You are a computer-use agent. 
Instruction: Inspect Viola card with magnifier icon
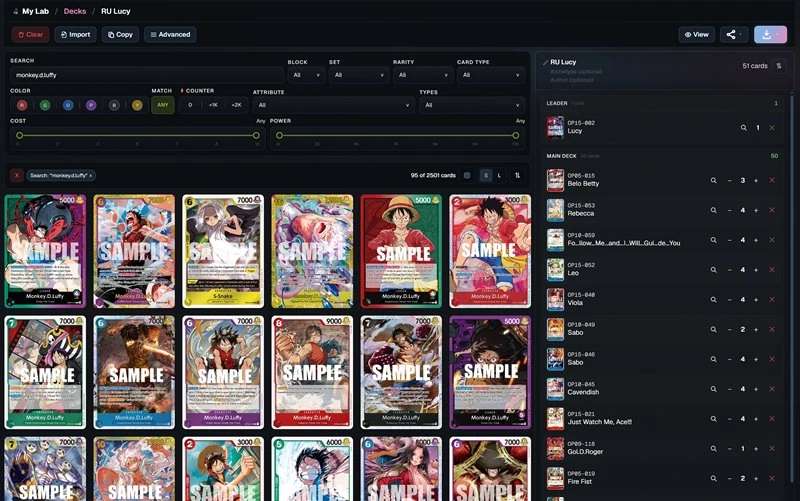(x=713, y=299)
